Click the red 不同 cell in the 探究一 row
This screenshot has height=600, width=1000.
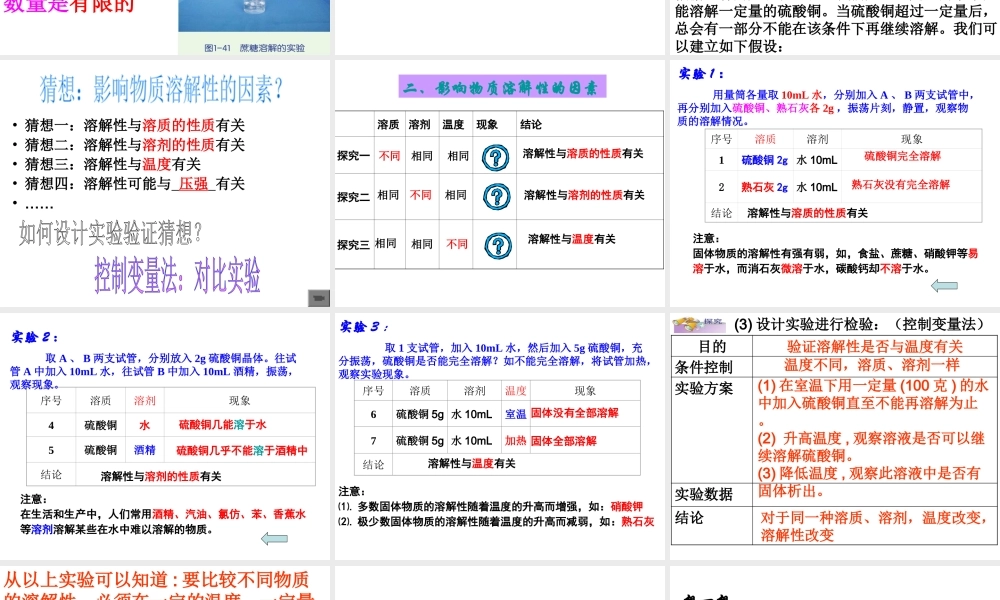[x=389, y=156]
